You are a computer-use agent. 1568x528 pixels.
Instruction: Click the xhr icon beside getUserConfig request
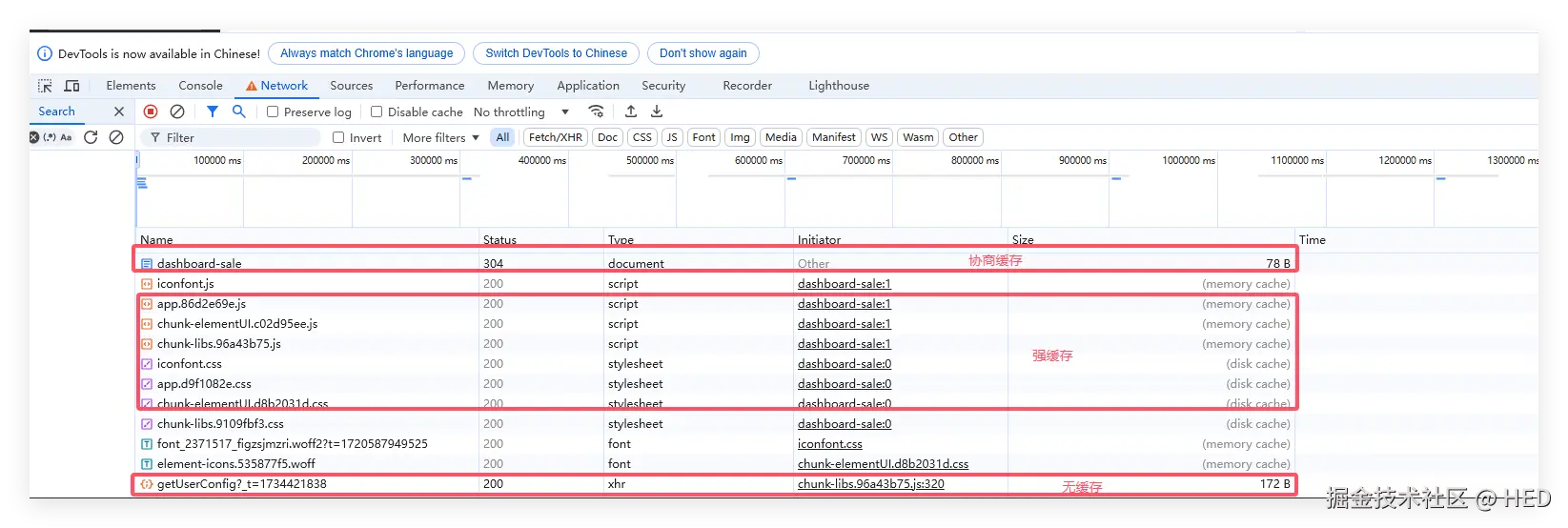point(147,484)
